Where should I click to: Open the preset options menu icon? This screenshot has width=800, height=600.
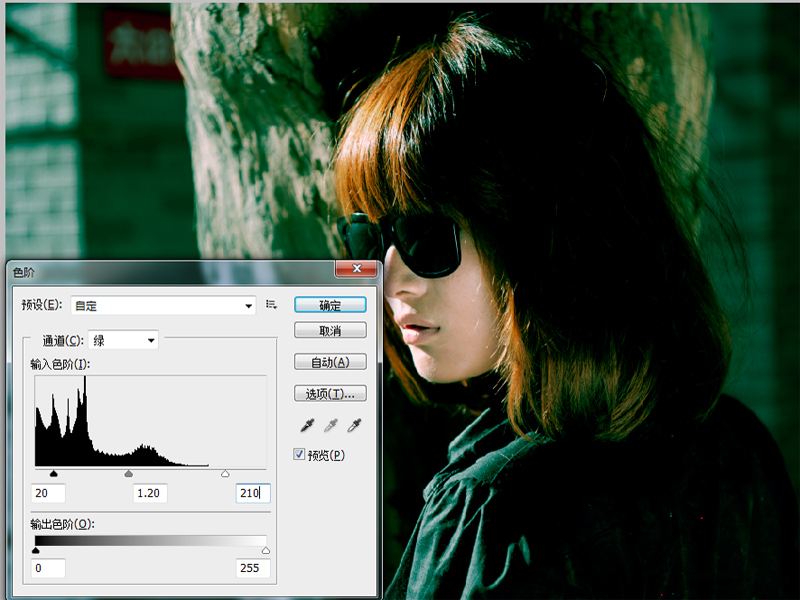[x=271, y=304]
